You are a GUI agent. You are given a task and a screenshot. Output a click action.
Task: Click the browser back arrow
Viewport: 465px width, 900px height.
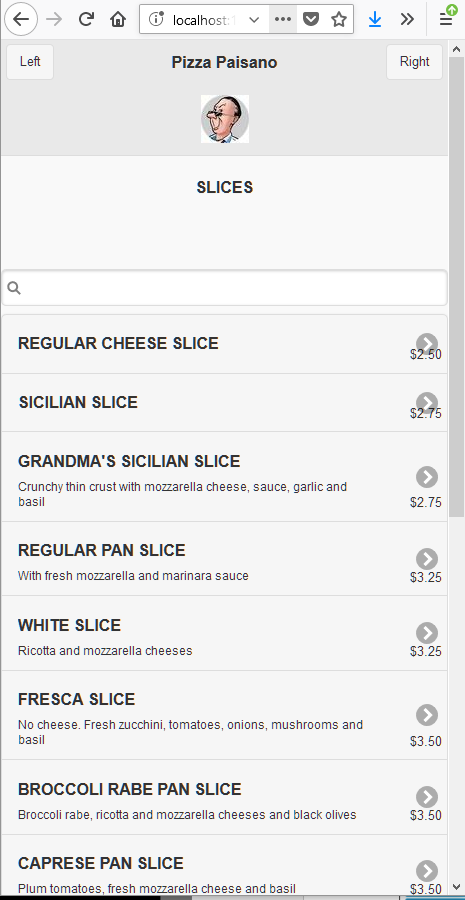(21, 20)
